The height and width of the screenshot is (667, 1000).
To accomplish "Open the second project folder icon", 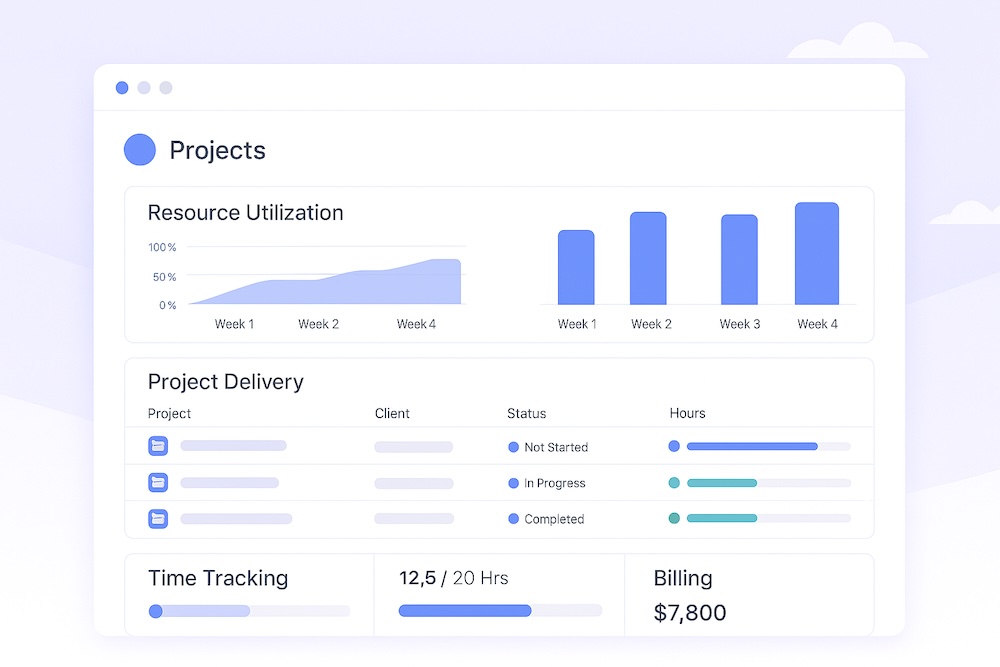I will (158, 482).
